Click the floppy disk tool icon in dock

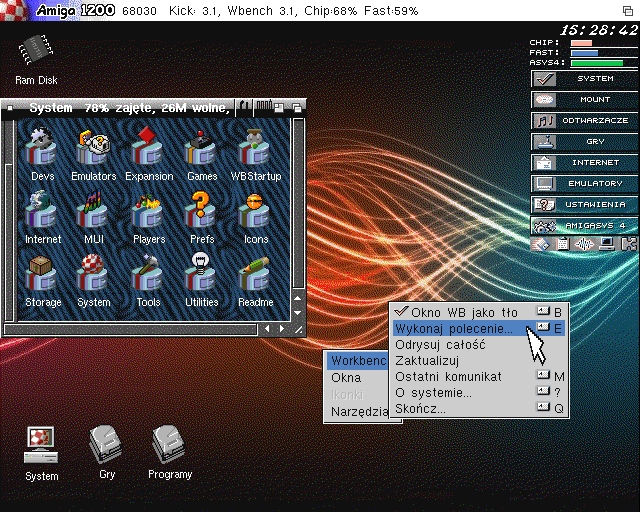[541, 244]
